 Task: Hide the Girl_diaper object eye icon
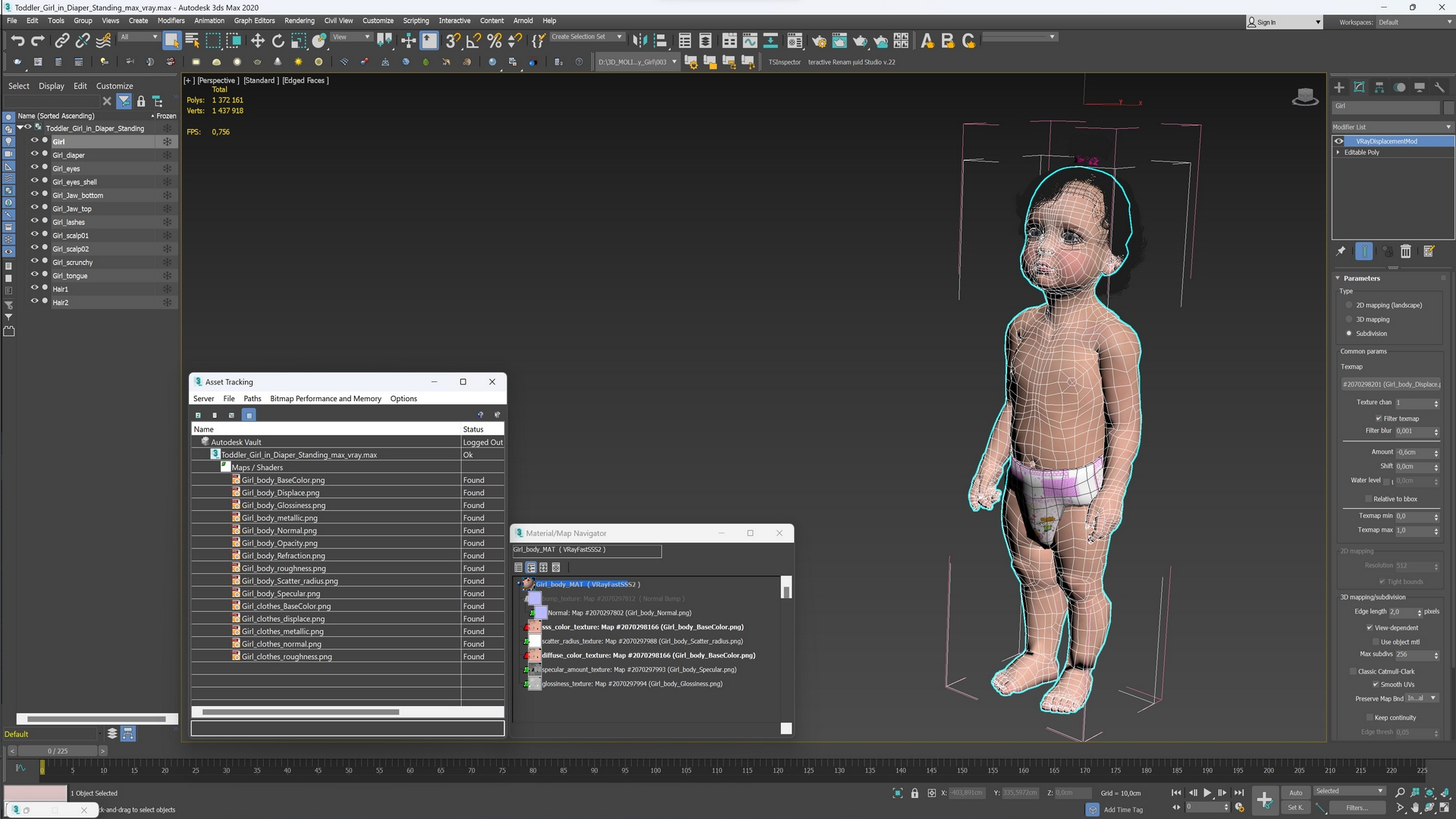34,155
